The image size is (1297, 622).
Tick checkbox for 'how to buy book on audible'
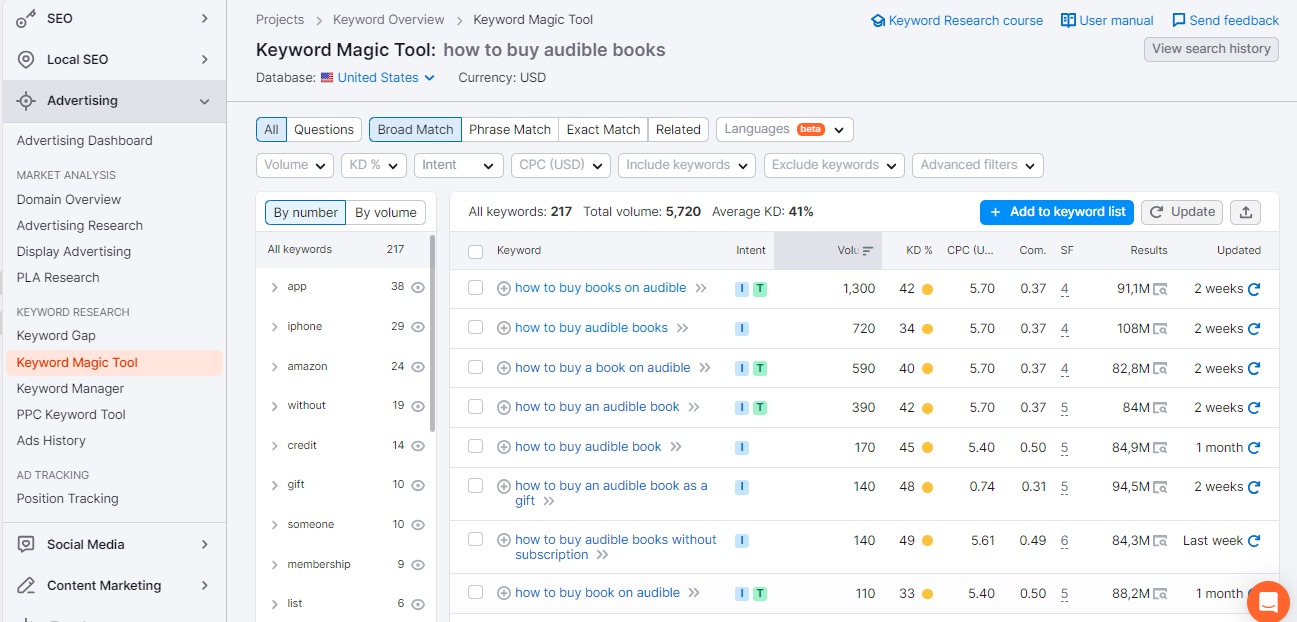coord(475,592)
